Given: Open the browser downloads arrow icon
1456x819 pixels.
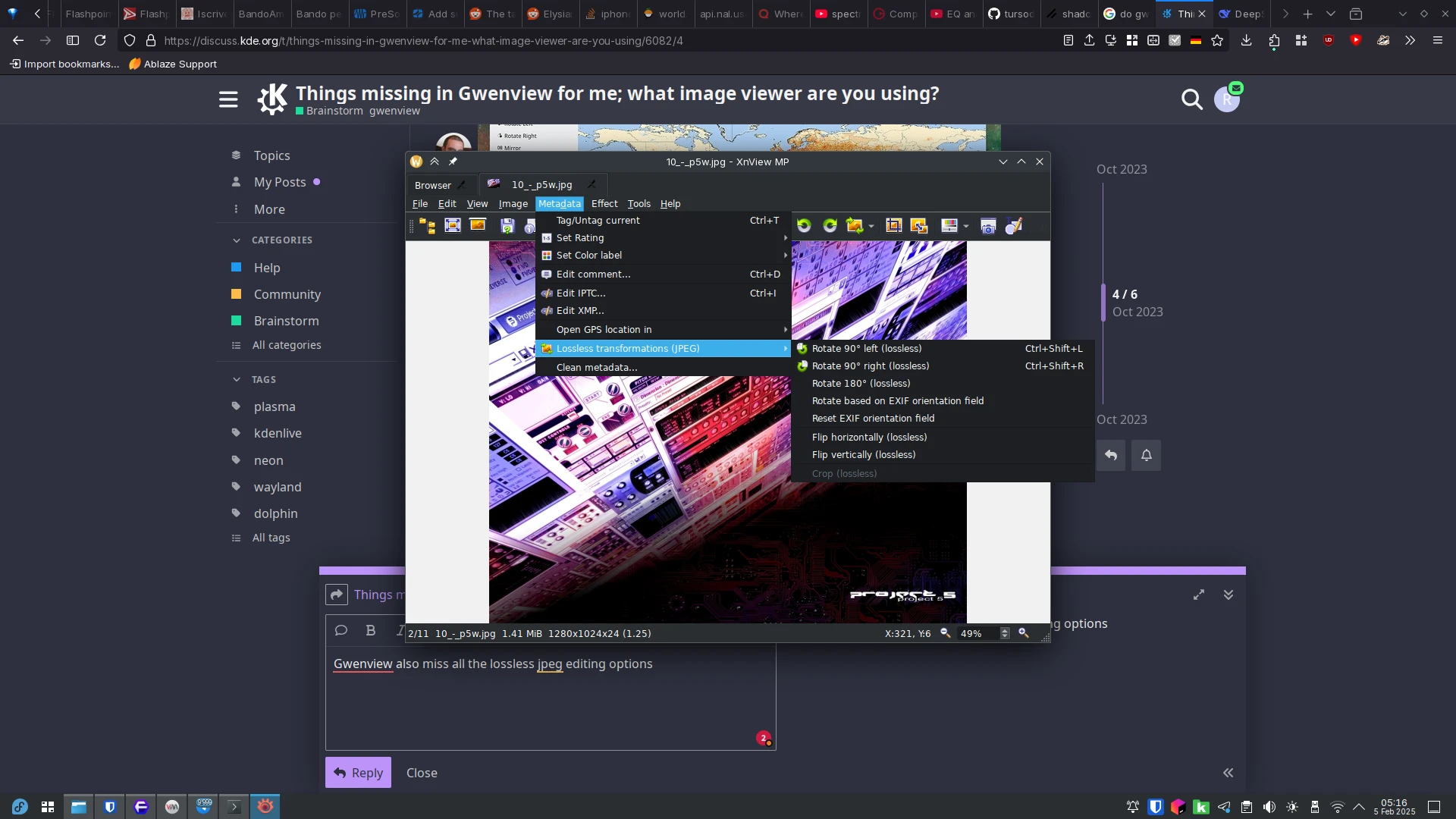Looking at the screenshot, I should tap(1246, 40).
